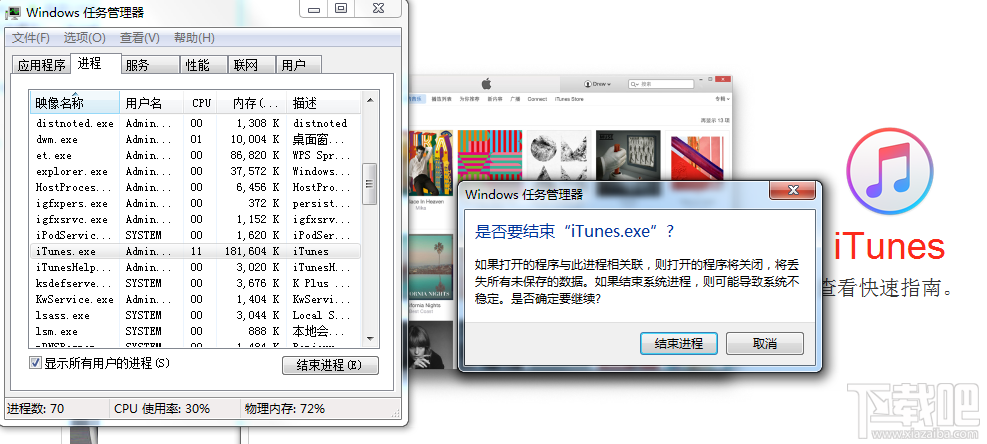
Task: Click 进程数: 70 in status bar
Action: (x=36, y=409)
